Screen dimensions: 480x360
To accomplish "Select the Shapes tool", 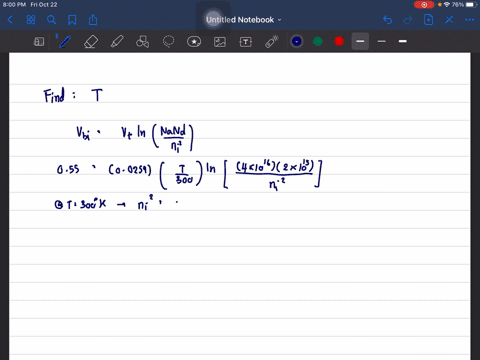I will [x=142, y=42].
